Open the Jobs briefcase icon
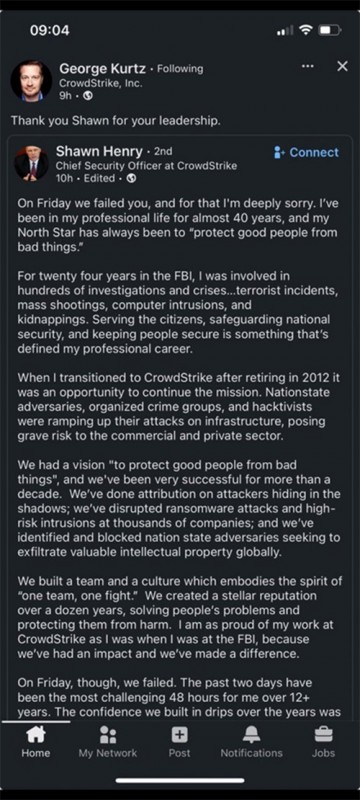The height and width of the screenshot is (800, 360). point(323,735)
